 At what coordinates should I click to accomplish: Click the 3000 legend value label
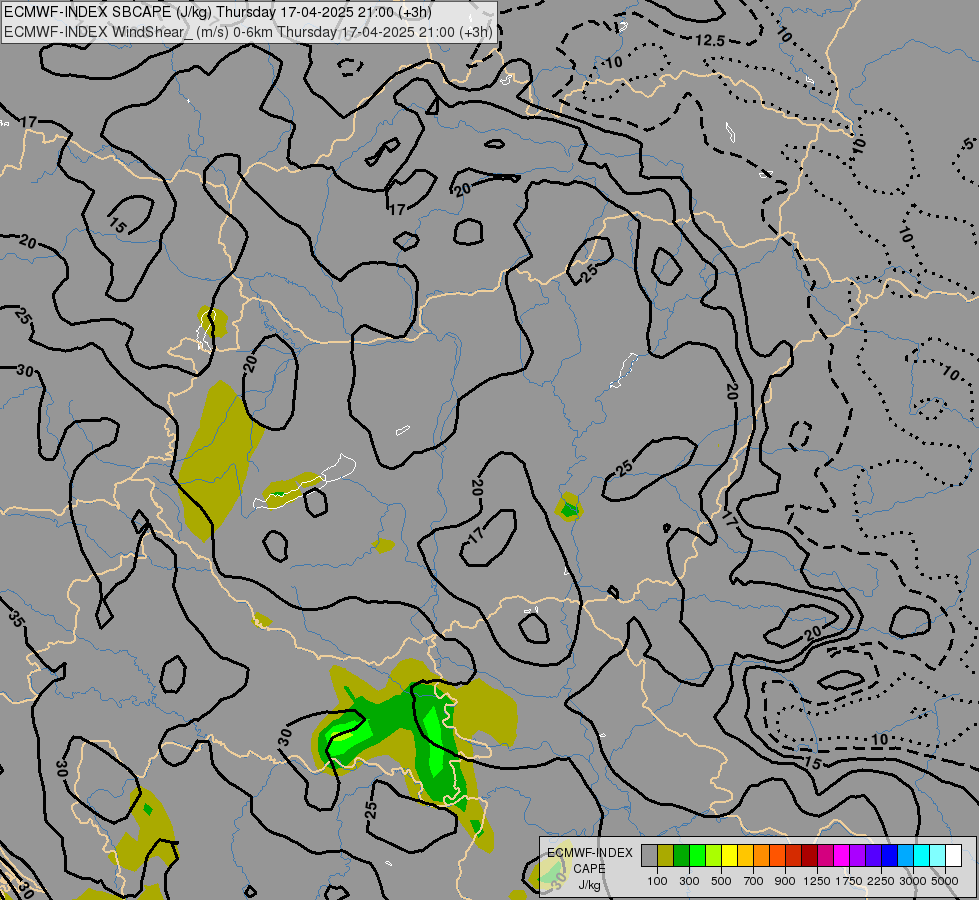coord(913,881)
